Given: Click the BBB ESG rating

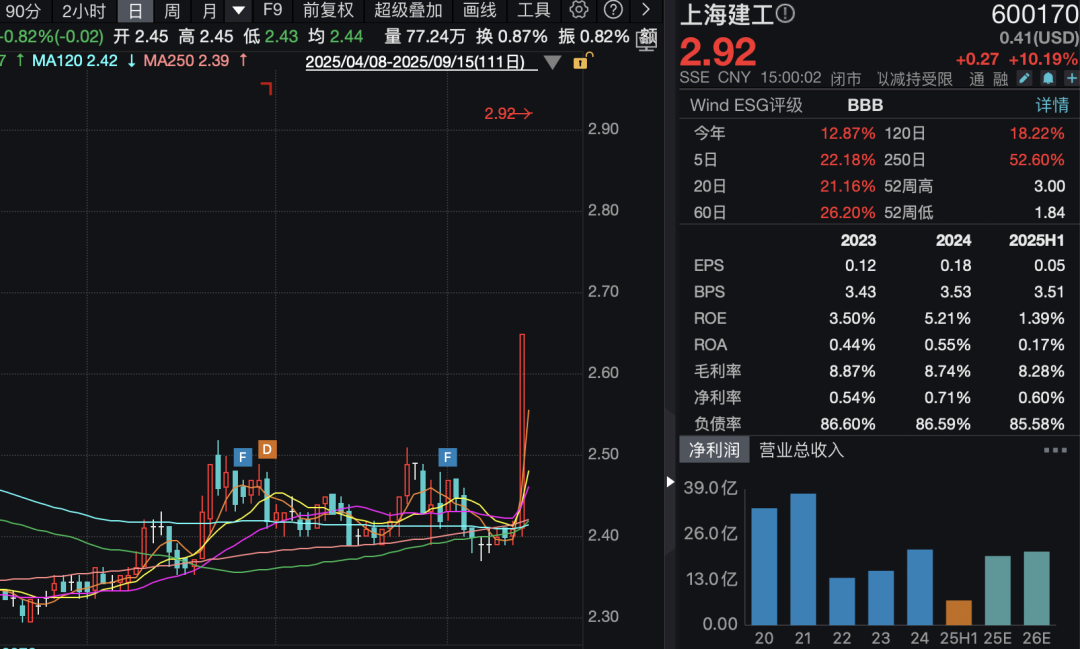Looking at the screenshot, I should [x=865, y=105].
